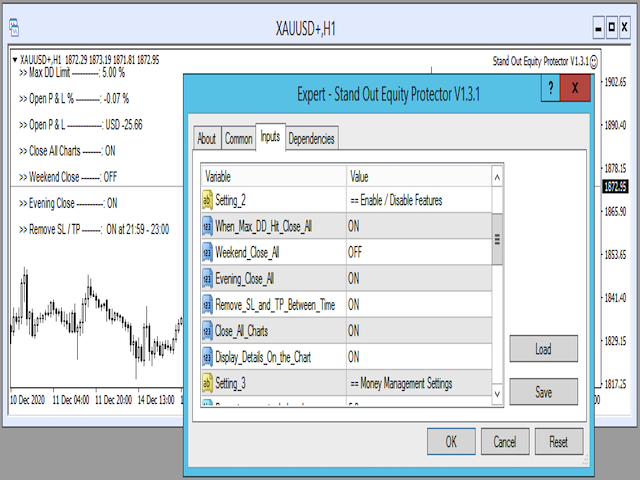Click the Weekend_Close_All variable name

[x=247, y=253]
